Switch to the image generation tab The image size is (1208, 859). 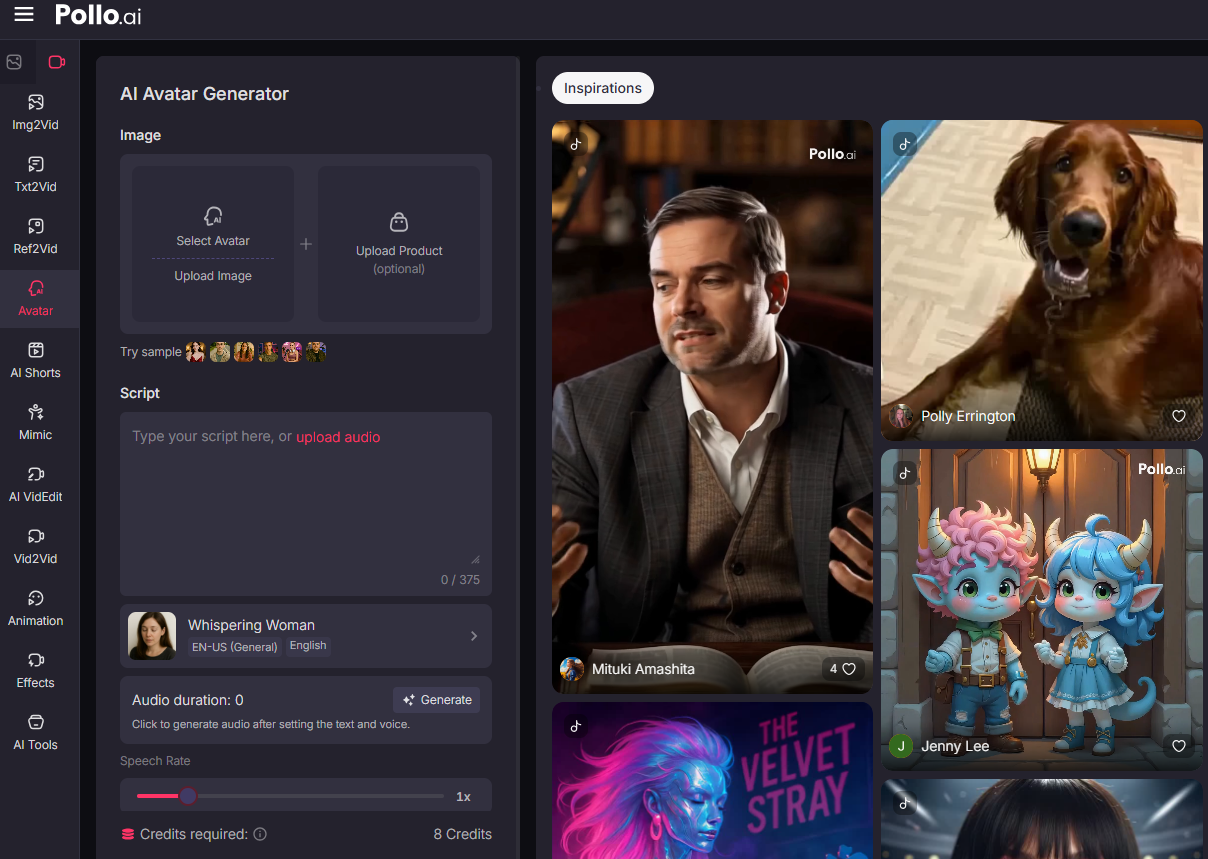(14, 62)
